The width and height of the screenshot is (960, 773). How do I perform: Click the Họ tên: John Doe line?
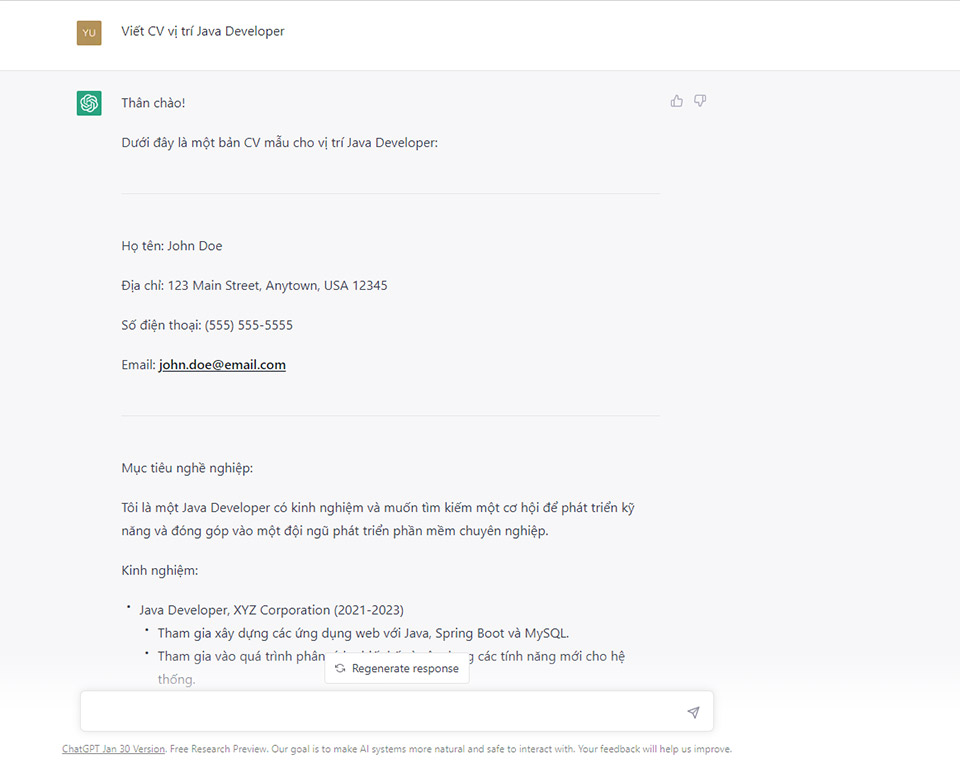point(172,246)
